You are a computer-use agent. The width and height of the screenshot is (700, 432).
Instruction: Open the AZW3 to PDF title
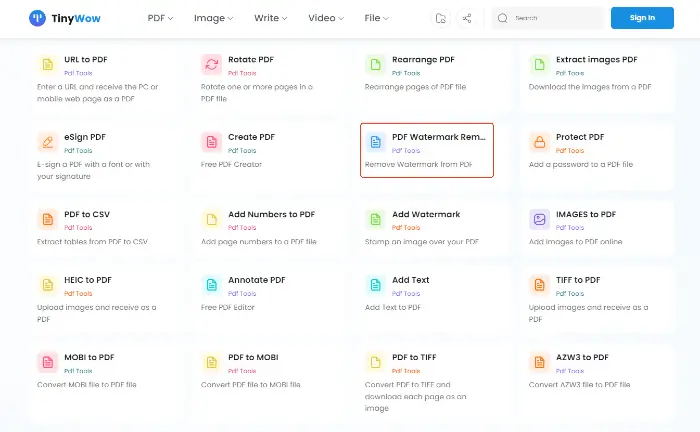point(582,357)
